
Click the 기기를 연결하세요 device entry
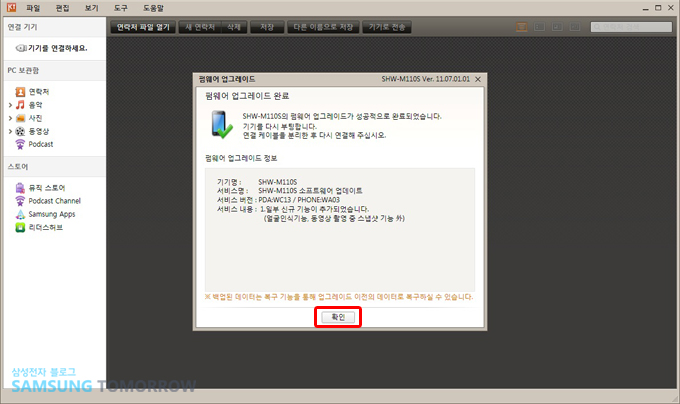tap(52, 48)
